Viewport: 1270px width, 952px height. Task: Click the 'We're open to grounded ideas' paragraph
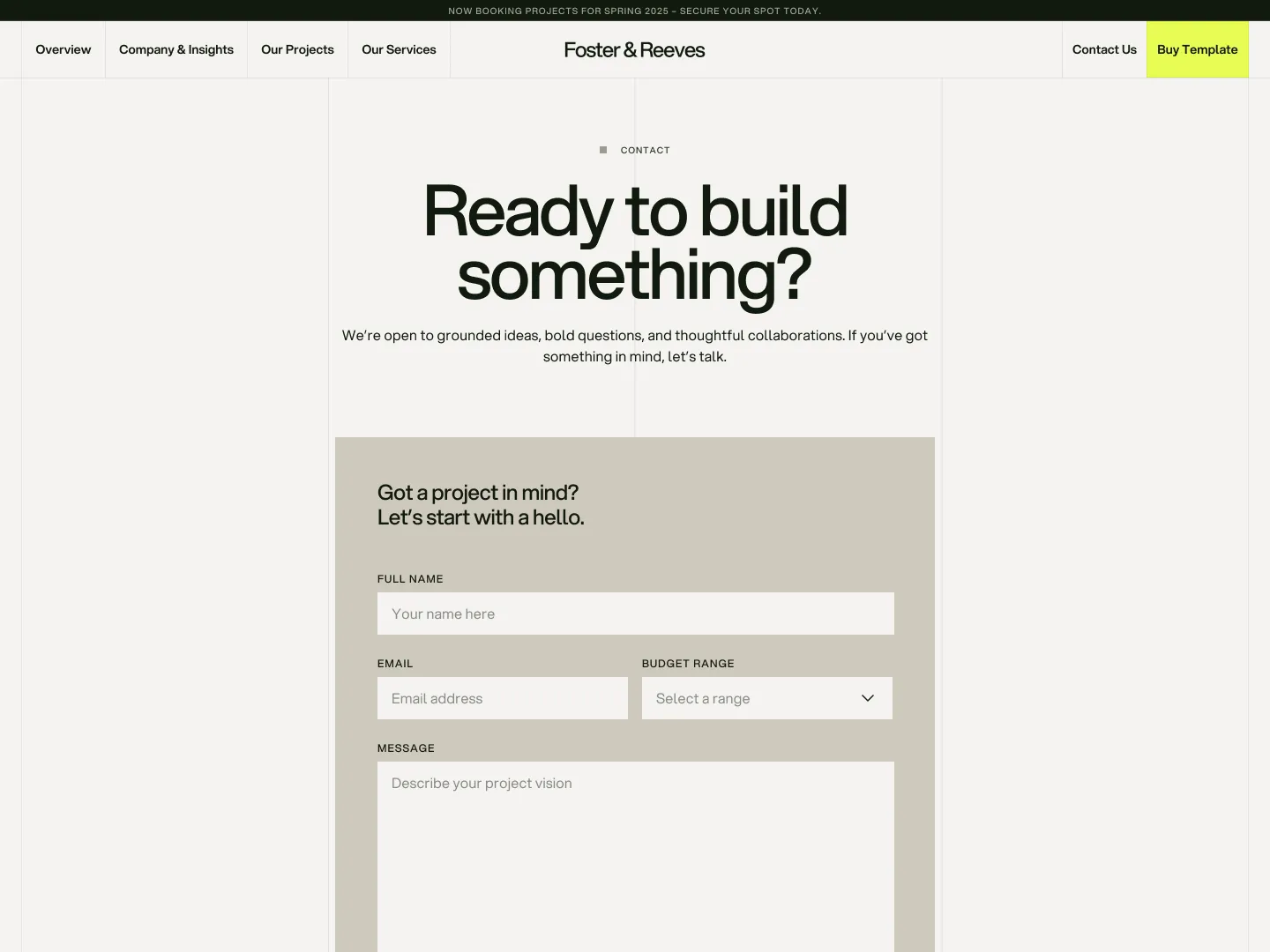coord(635,346)
